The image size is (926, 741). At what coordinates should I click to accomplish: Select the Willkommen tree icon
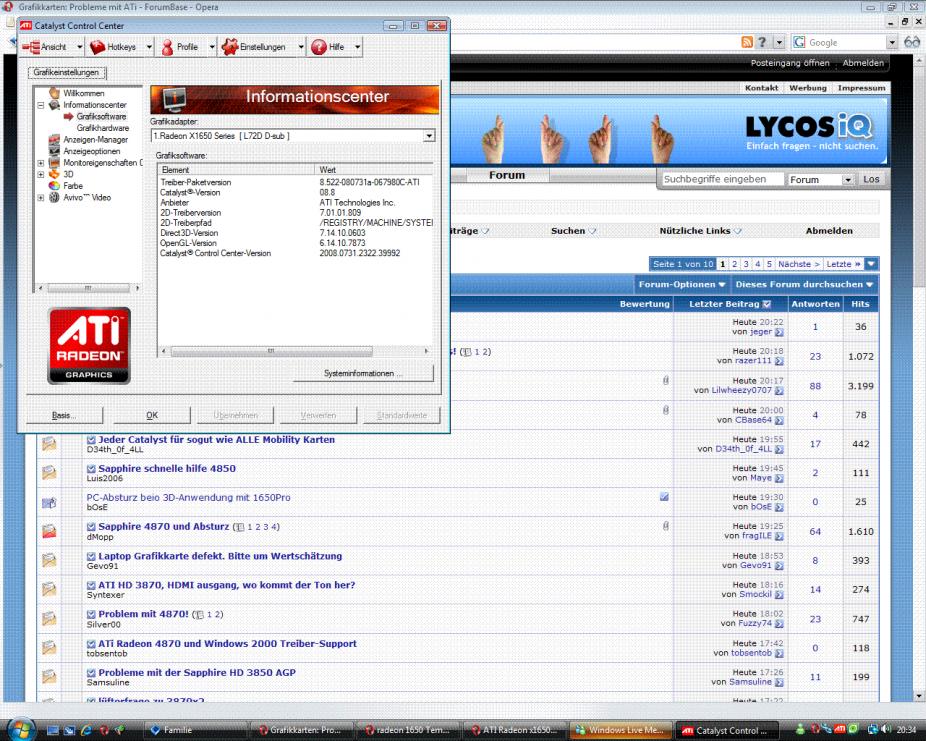coord(54,93)
